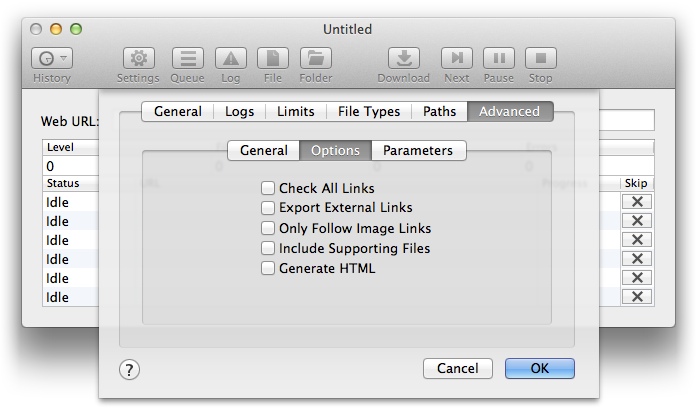Open the Queue list icon
Viewport: 696px width, 420px height.
pos(187,59)
